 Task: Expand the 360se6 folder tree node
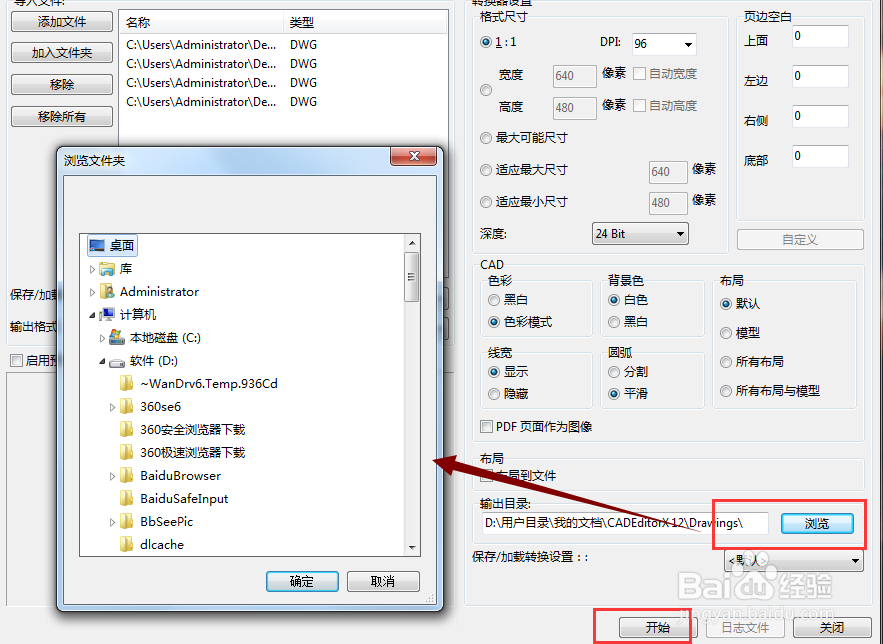[x=112, y=407]
